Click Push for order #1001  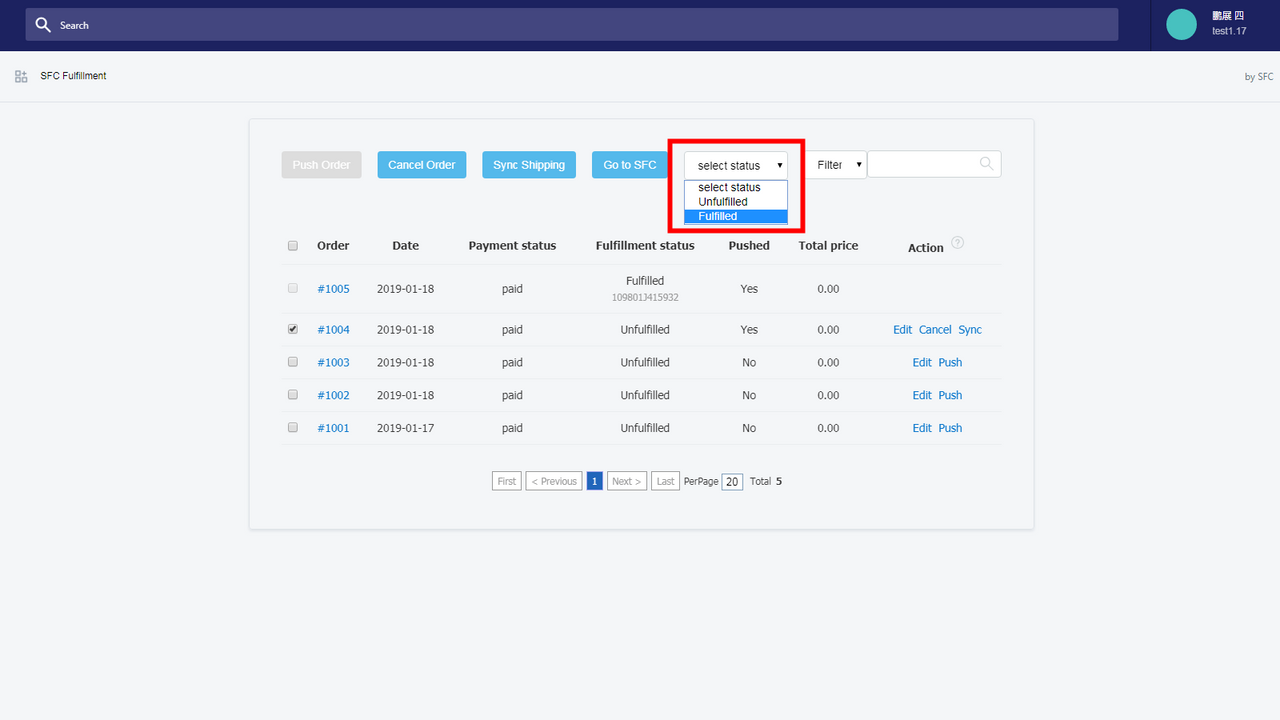[x=950, y=428]
